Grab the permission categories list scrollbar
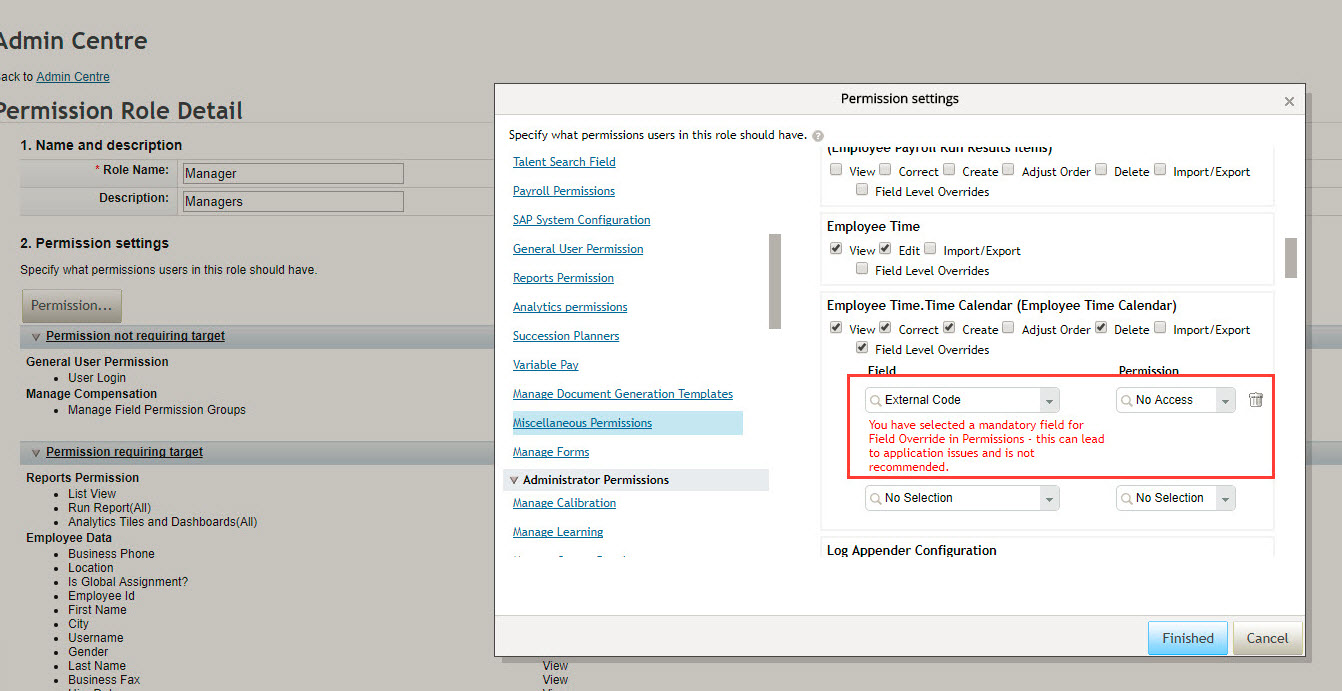Image resolution: width=1342 pixels, height=691 pixels. (x=774, y=281)
